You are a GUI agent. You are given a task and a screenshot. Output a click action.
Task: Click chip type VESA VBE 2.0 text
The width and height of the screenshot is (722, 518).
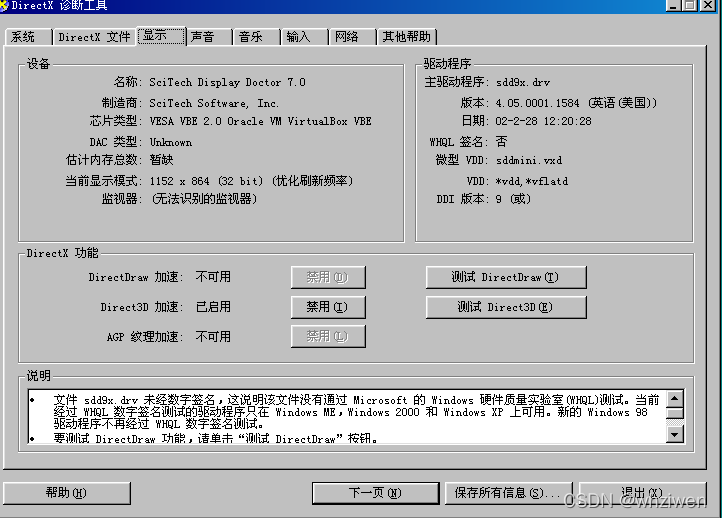coord(261,121)
